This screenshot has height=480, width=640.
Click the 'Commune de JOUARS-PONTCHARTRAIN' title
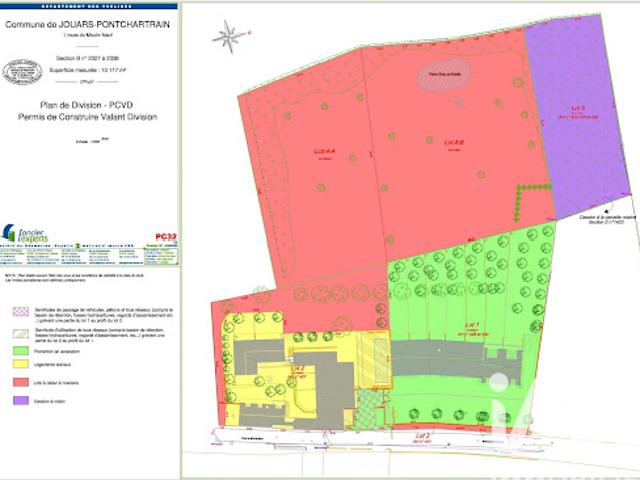pos(87,24)
